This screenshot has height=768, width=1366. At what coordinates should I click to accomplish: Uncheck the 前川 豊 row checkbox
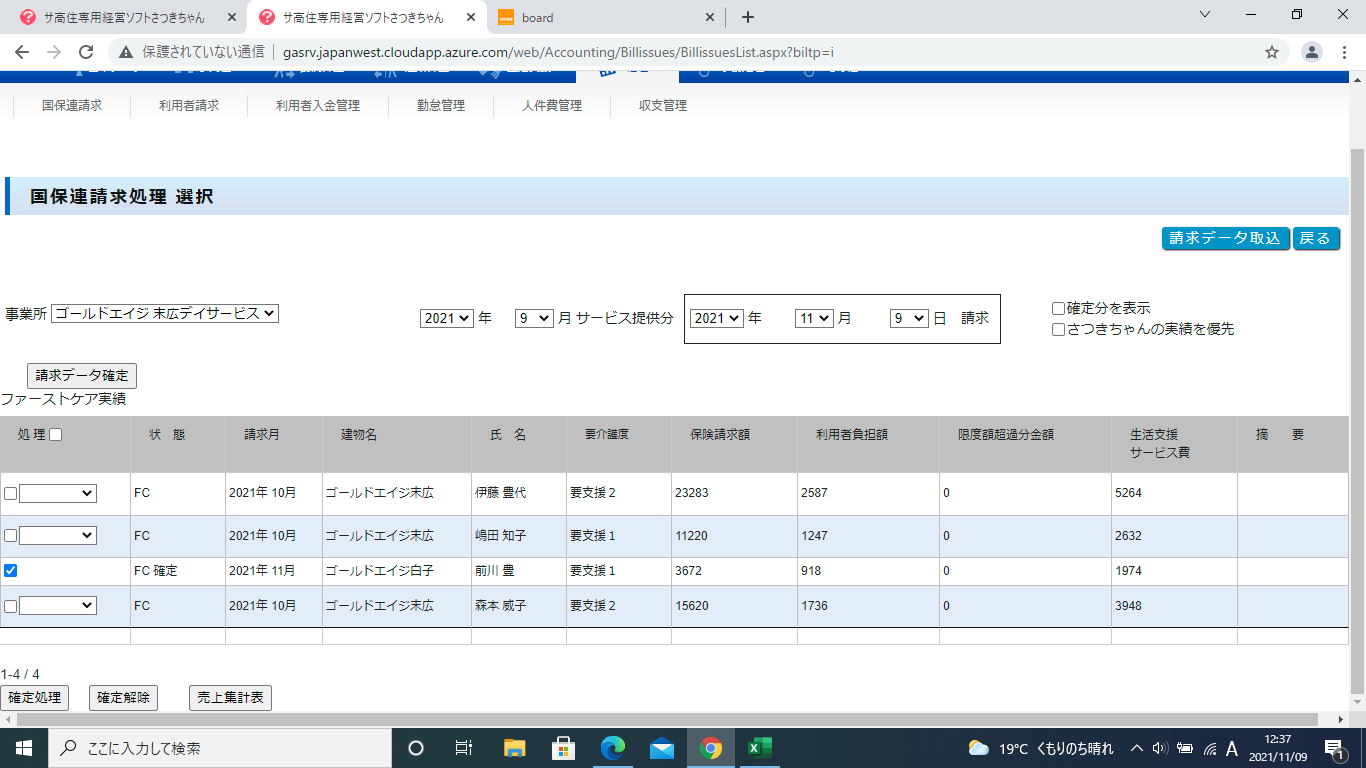tap(10, 571)
